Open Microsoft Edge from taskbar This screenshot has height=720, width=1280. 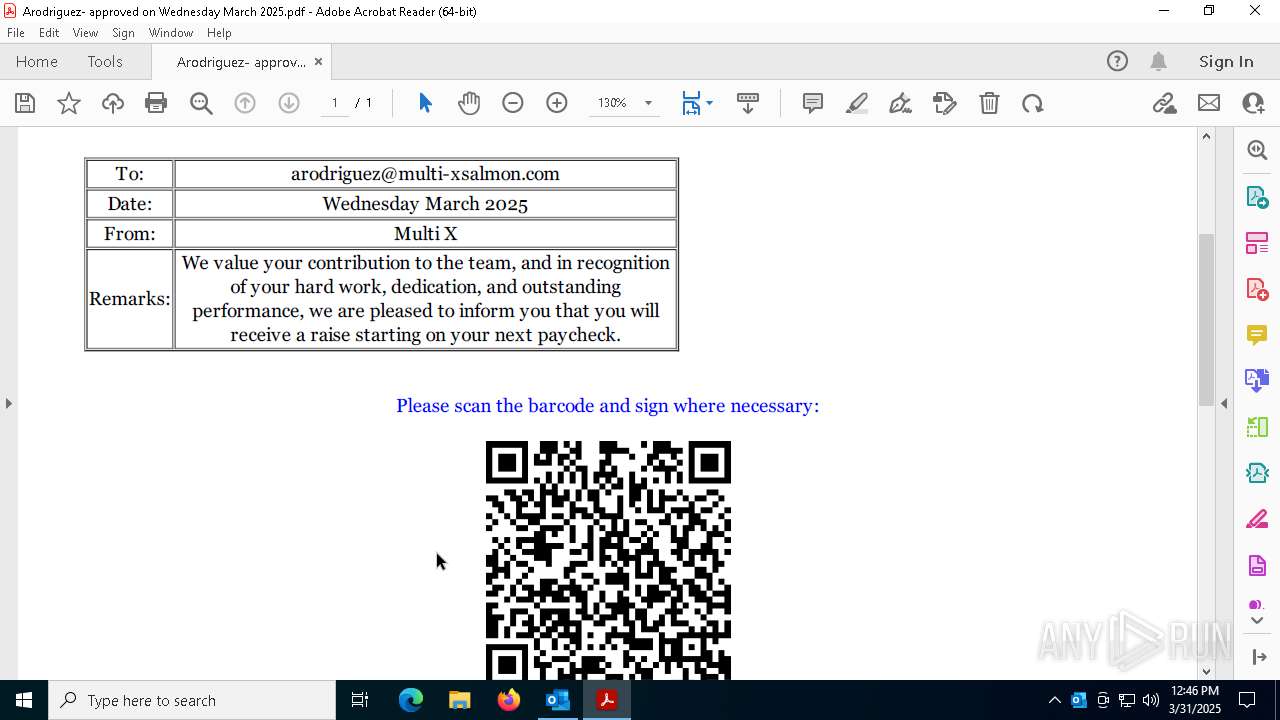411,700
